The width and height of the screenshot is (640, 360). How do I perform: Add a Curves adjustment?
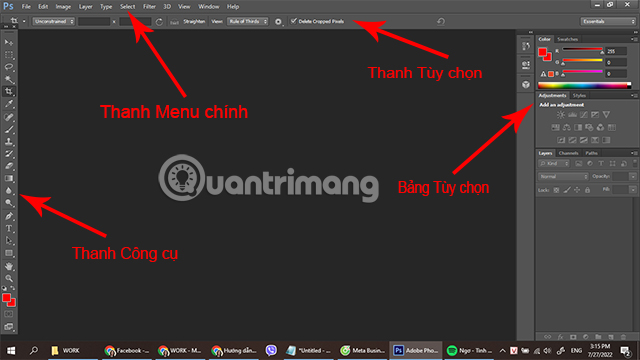tap(584, 115)
